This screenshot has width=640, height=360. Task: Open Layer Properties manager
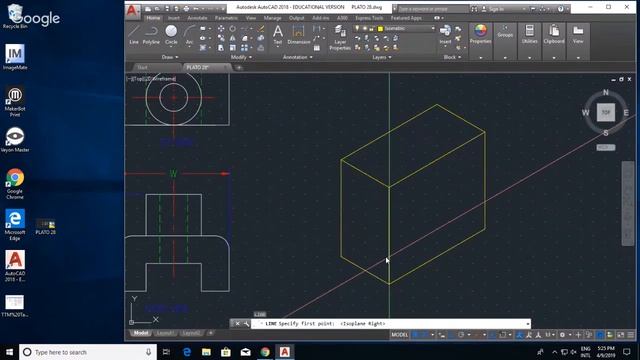pyautogui.click(x=340, y=38)
